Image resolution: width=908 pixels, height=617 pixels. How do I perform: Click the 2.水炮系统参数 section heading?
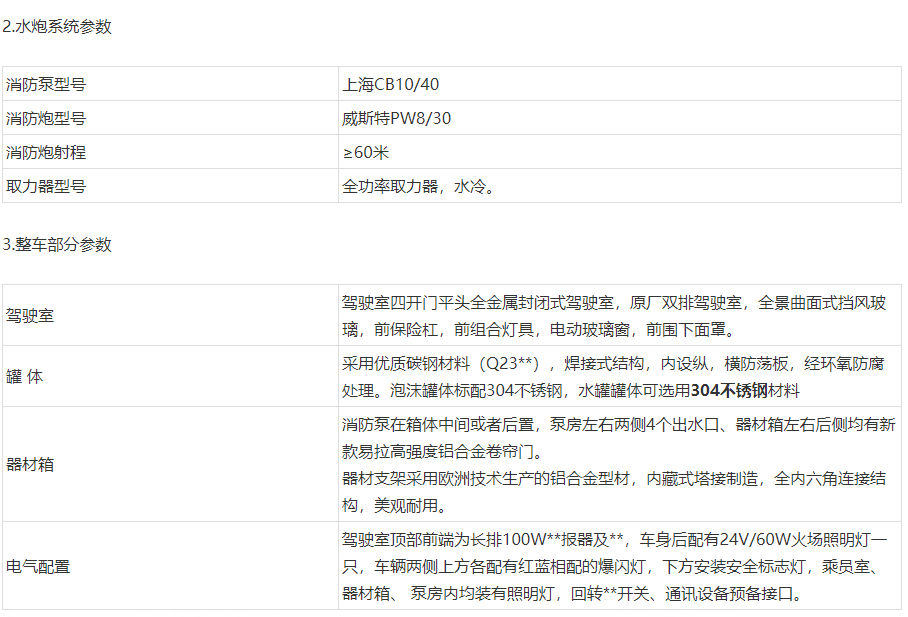57,27
